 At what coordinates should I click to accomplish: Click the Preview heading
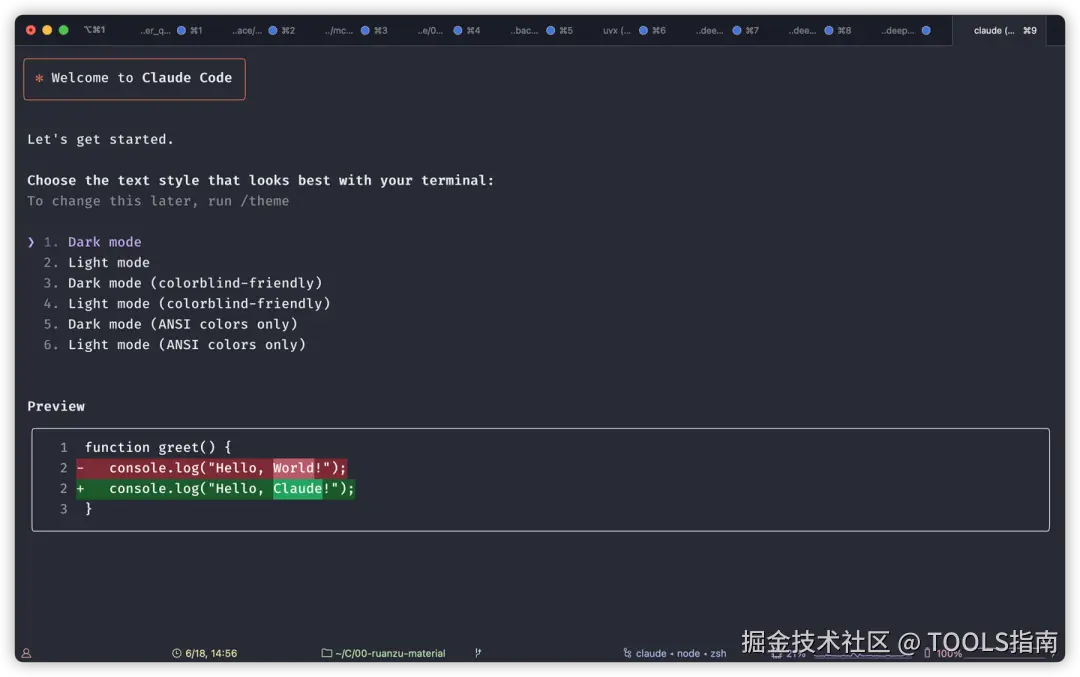(56, 406)
